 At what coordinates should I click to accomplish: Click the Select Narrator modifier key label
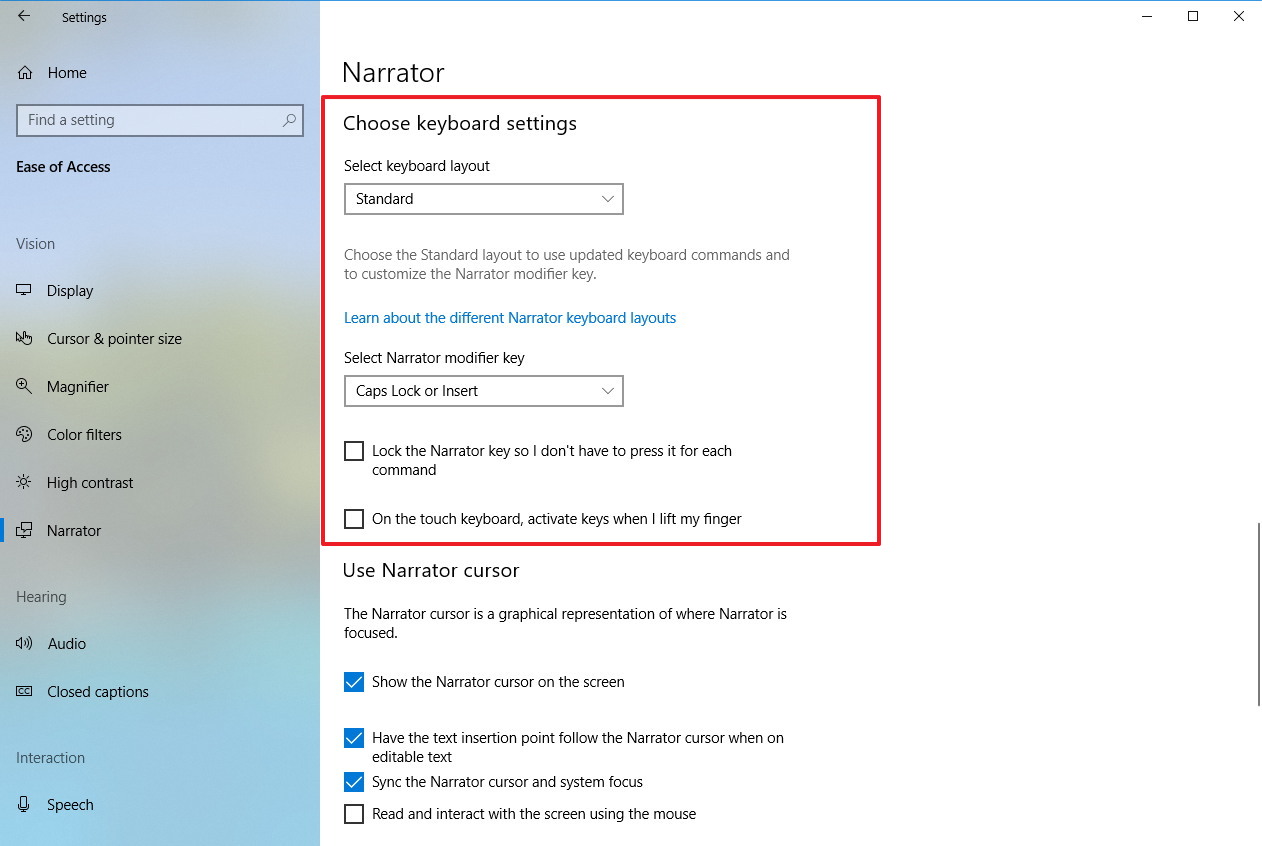point(434,358)
